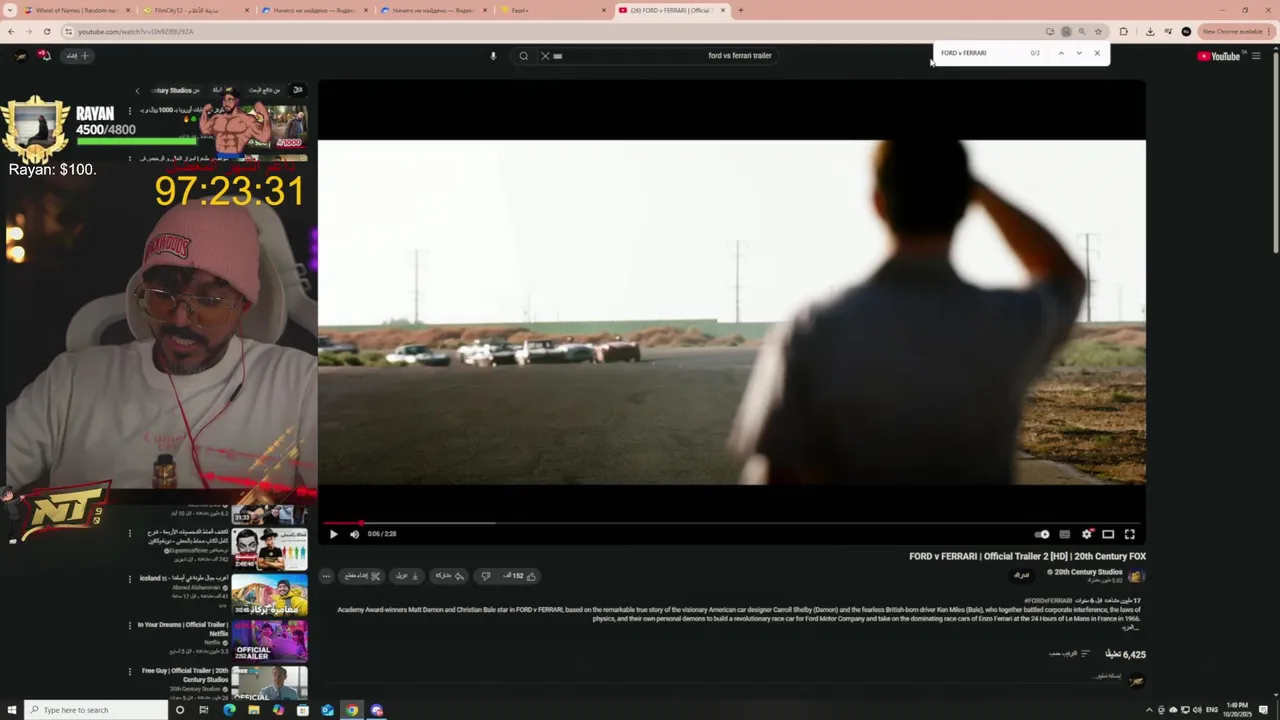Open browser extensions puzzle icon
Image resolution: width=1280 pixels, height=720 pixels.
pyautogui.click(x=1123, y=31)
